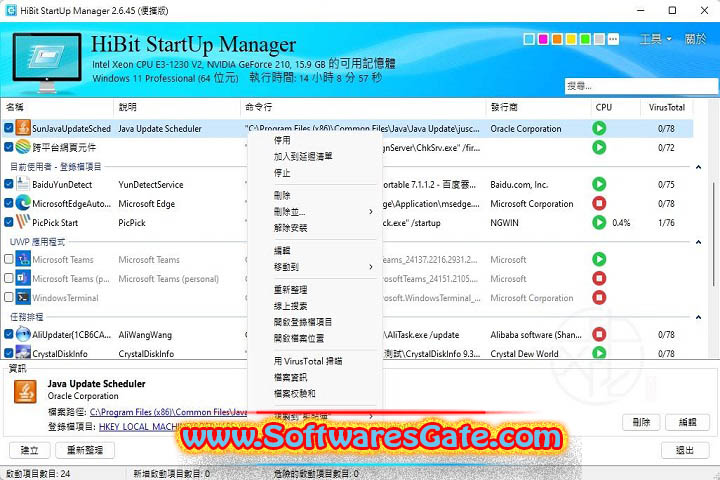Click the 建立 button

pos(29,450)
